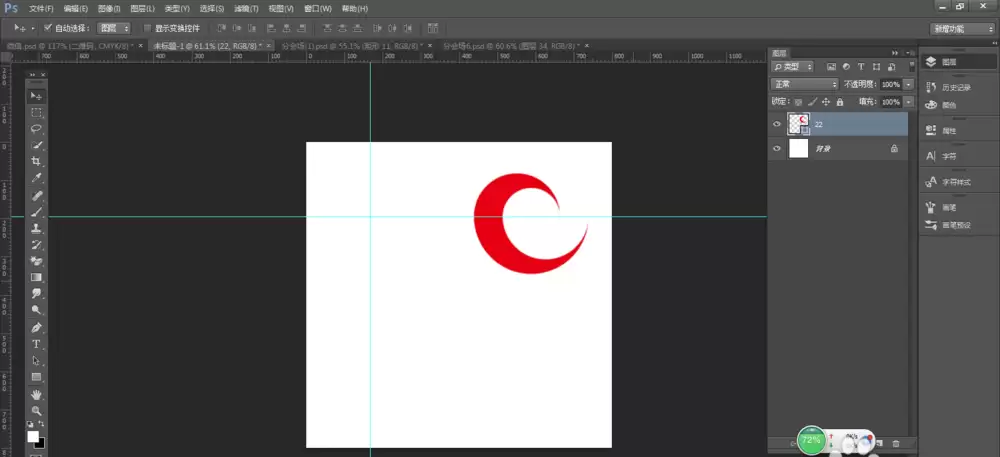This screenshot has width=1000, height=457.
Task: Toggle the 自动选择 checkbox
Action: (x=48, y=28)
